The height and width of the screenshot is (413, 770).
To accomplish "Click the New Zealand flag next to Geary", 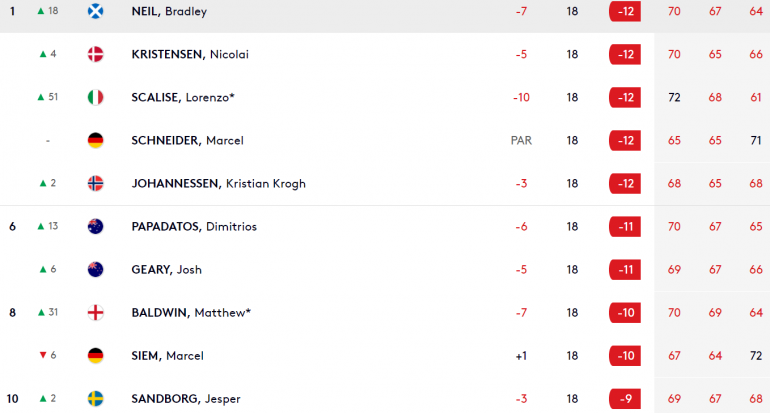I will pyautogui.click(x=95, y=270).
